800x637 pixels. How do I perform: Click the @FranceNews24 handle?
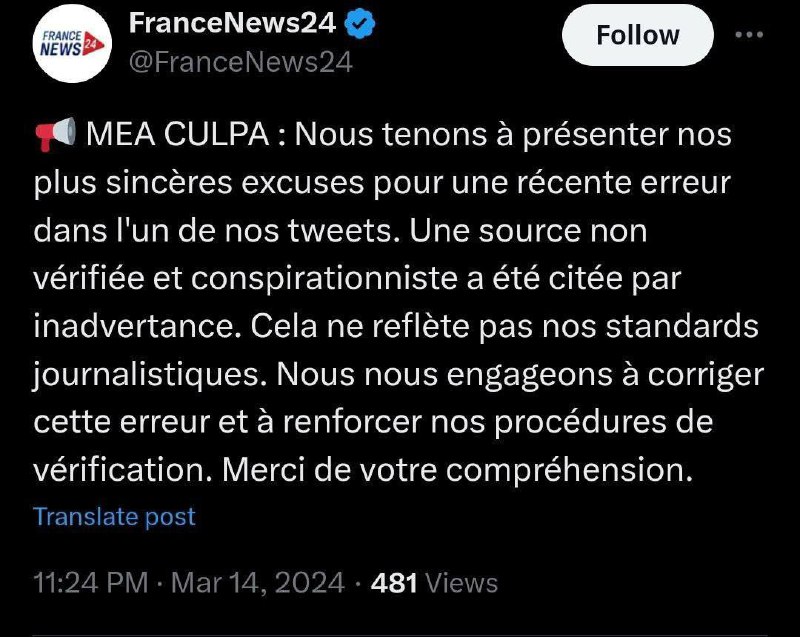point(240,61)
